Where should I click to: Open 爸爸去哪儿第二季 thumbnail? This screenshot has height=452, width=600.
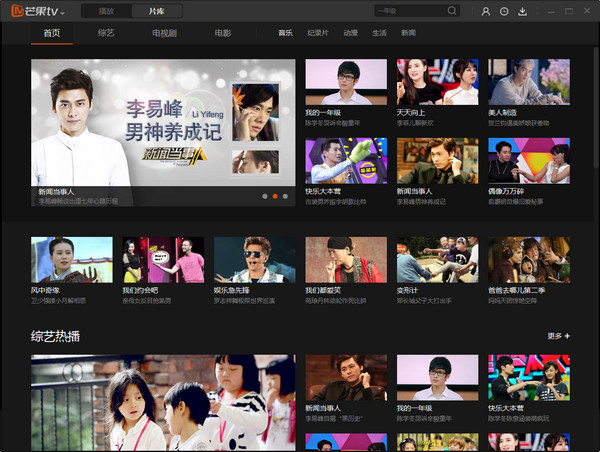tap(528, 260)
